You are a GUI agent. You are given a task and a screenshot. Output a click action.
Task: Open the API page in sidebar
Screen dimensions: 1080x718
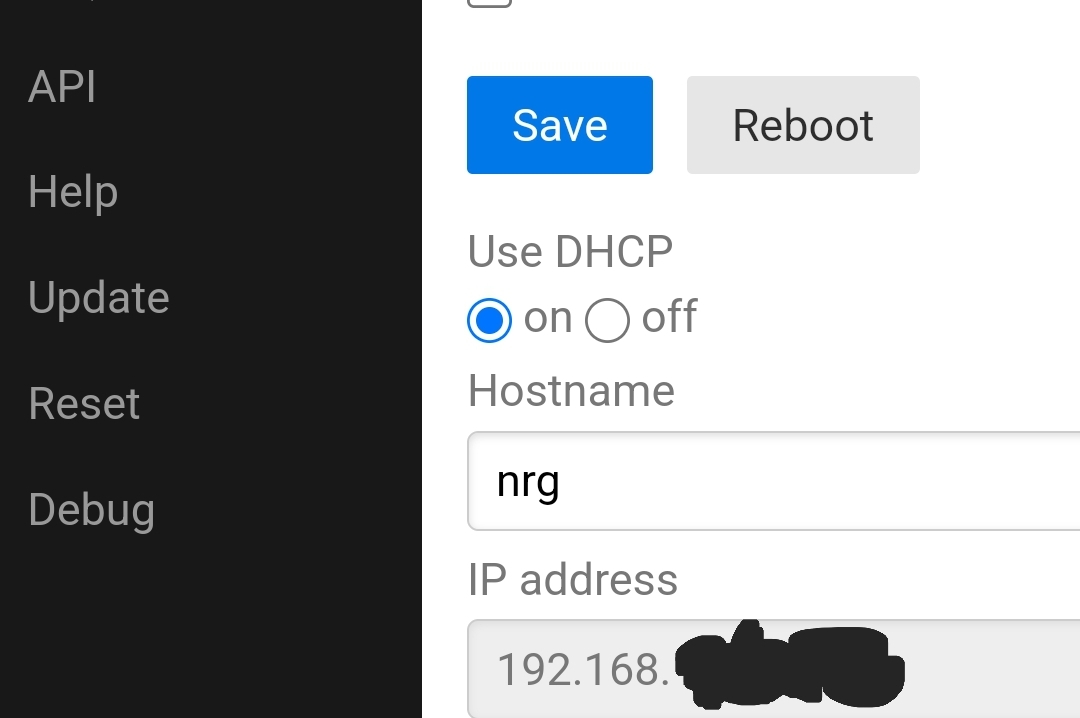(x=62, y=87)
